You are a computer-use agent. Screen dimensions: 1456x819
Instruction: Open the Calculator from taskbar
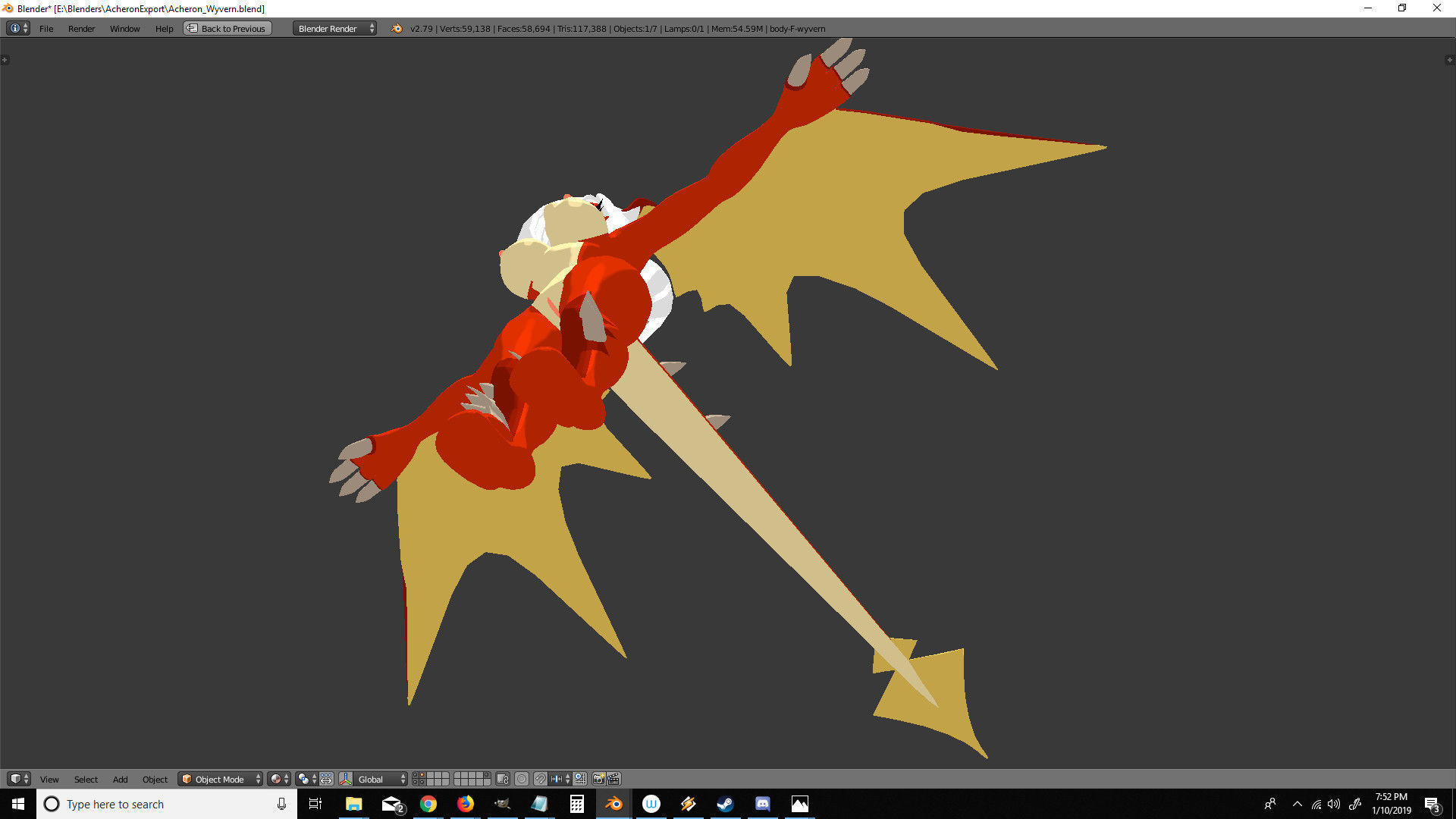[x=577, y=804]
